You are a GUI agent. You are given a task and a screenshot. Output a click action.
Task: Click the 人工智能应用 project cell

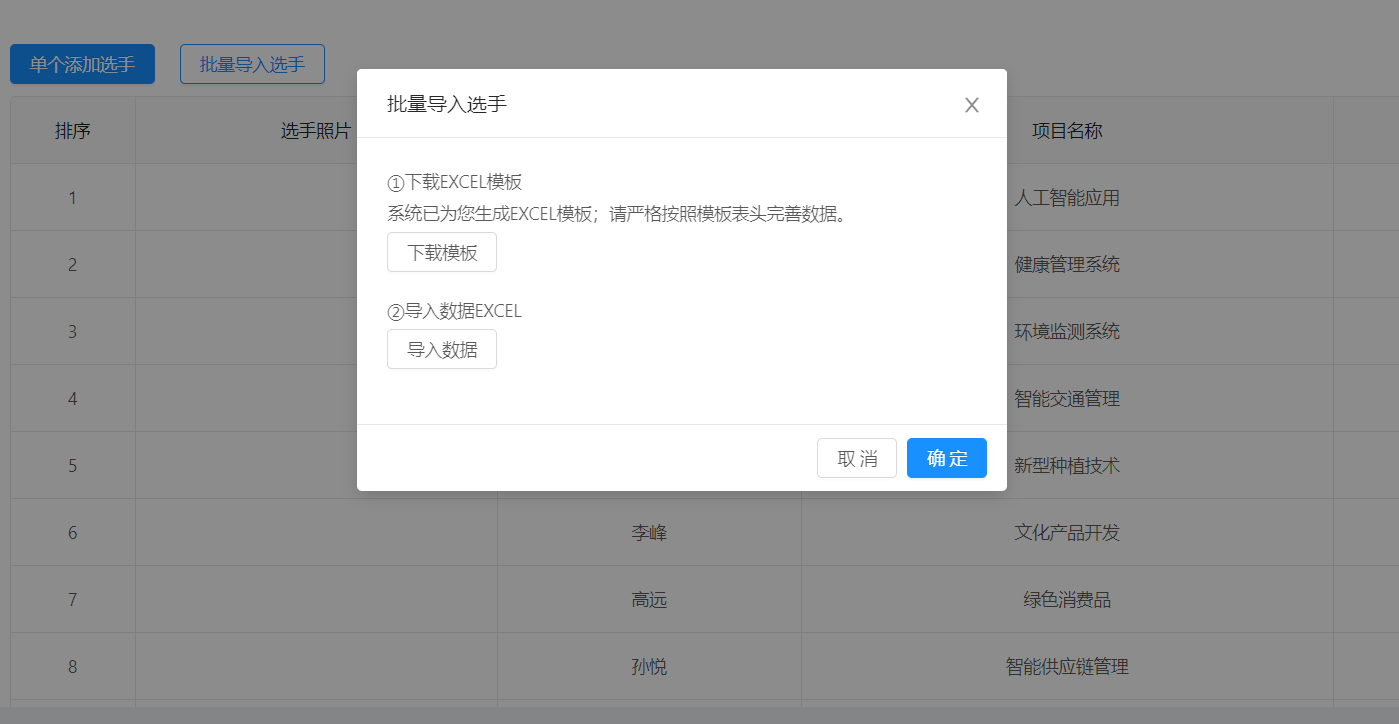1067,197
